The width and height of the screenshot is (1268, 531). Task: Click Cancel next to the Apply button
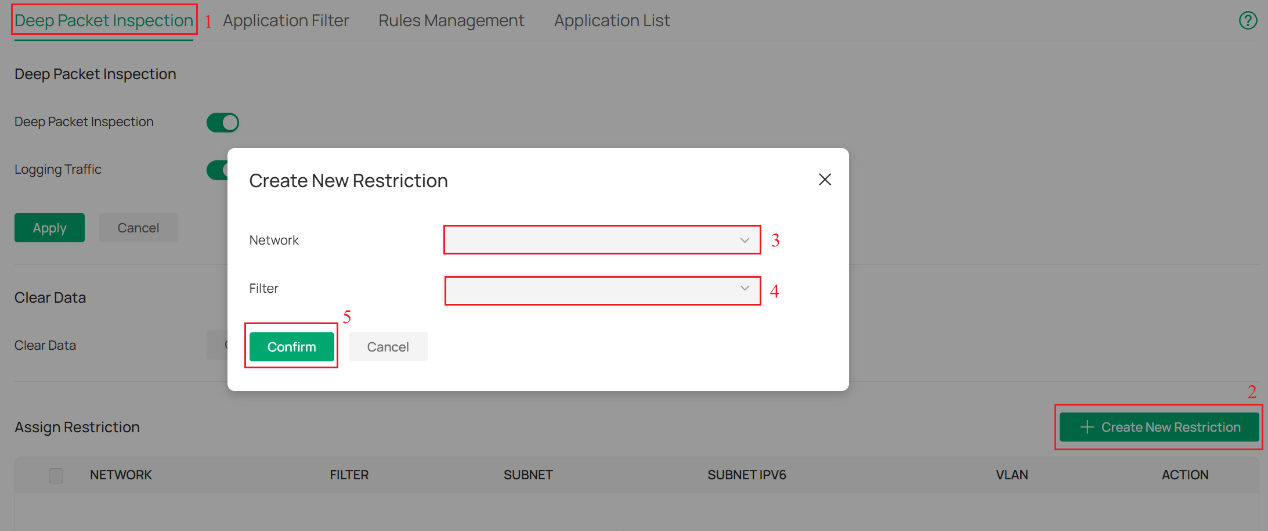[x=138, y=228]
